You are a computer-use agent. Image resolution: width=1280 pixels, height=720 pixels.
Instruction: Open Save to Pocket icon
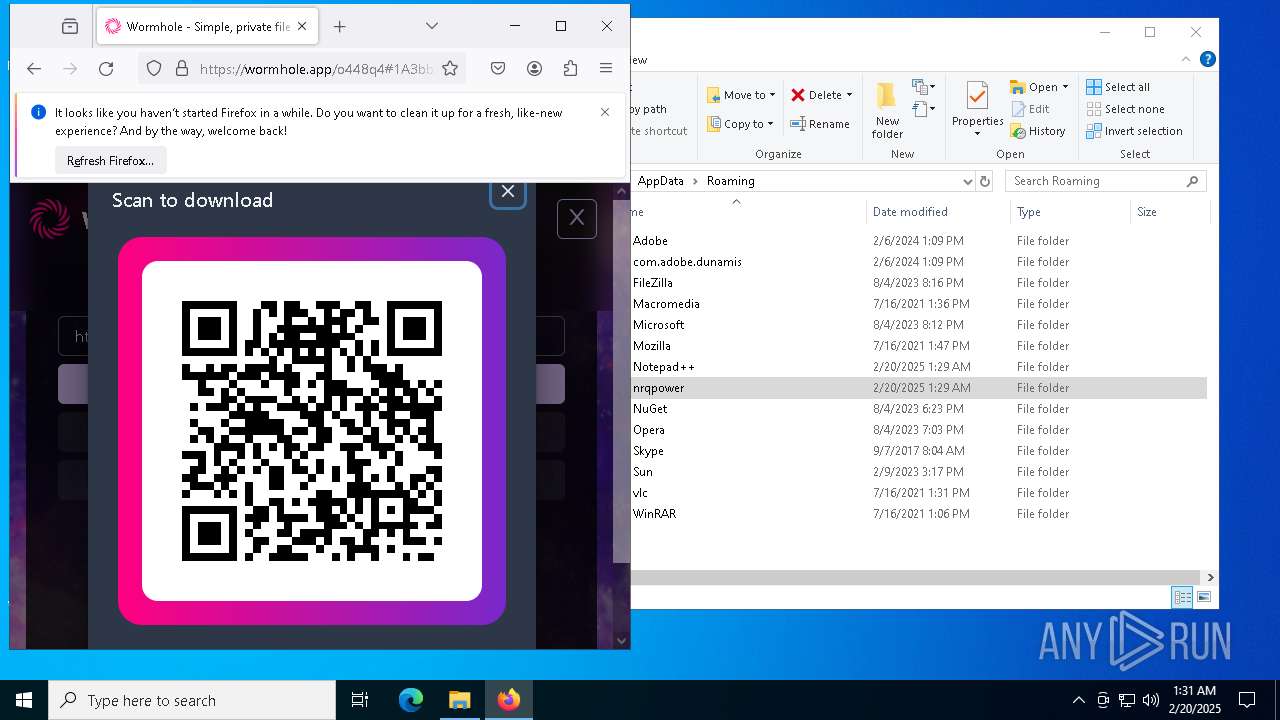coord(498,68)
